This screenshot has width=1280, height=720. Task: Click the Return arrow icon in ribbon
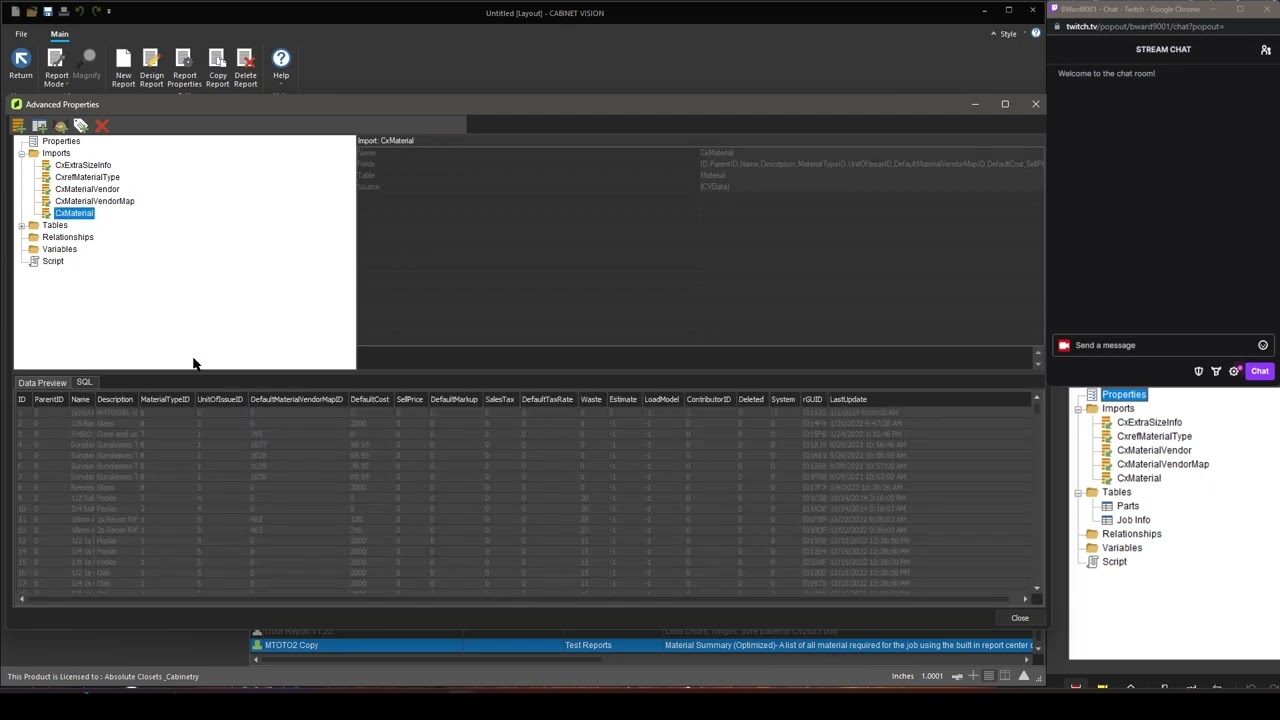click(21, 58)
